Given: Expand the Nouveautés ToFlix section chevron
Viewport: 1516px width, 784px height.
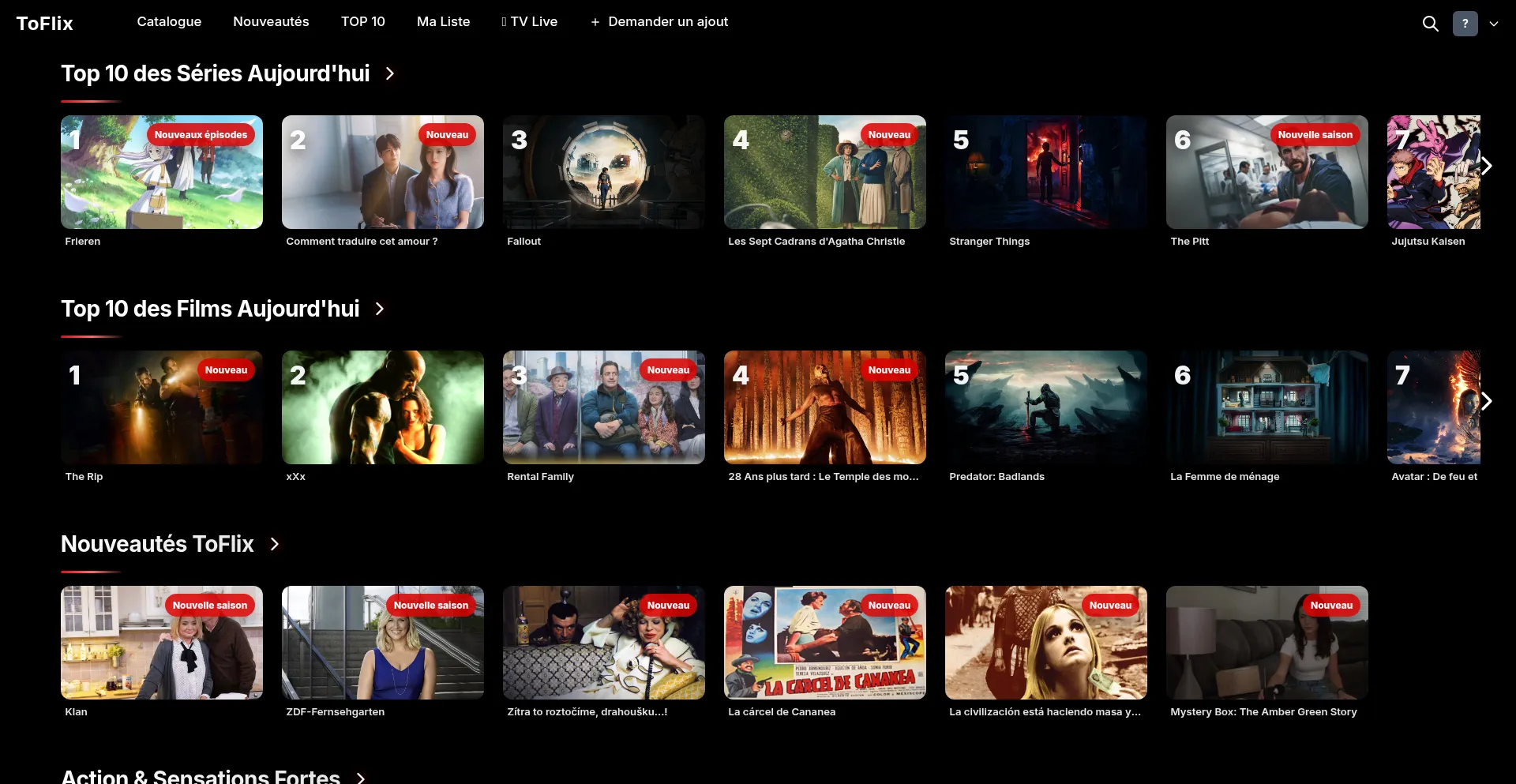Looking at the screenshot, I should (x=274, y=544).
